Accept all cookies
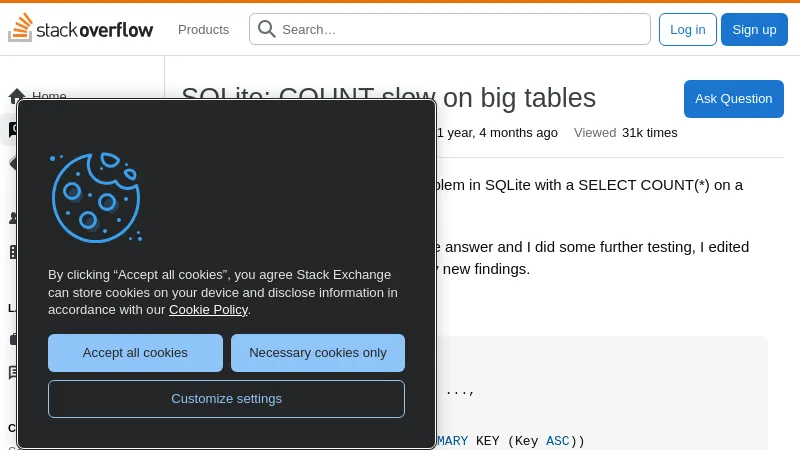The image size is (800, 450). tap(135, 353)
